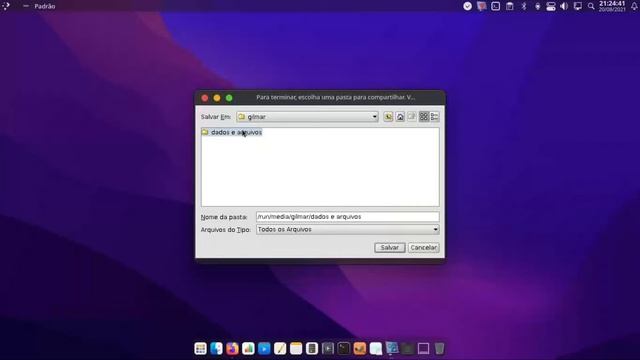The image size is (640, 360).
Task: Open the Finder-style file manager in the dock
Action: (216, 349)
